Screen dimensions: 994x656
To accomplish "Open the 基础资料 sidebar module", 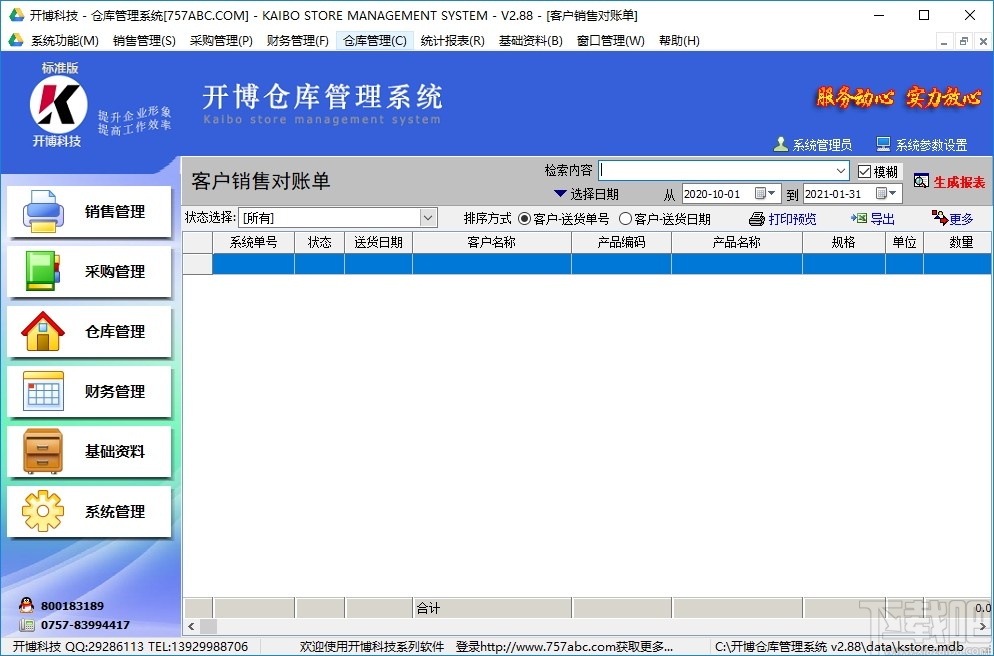I will (x=89, y=451).
